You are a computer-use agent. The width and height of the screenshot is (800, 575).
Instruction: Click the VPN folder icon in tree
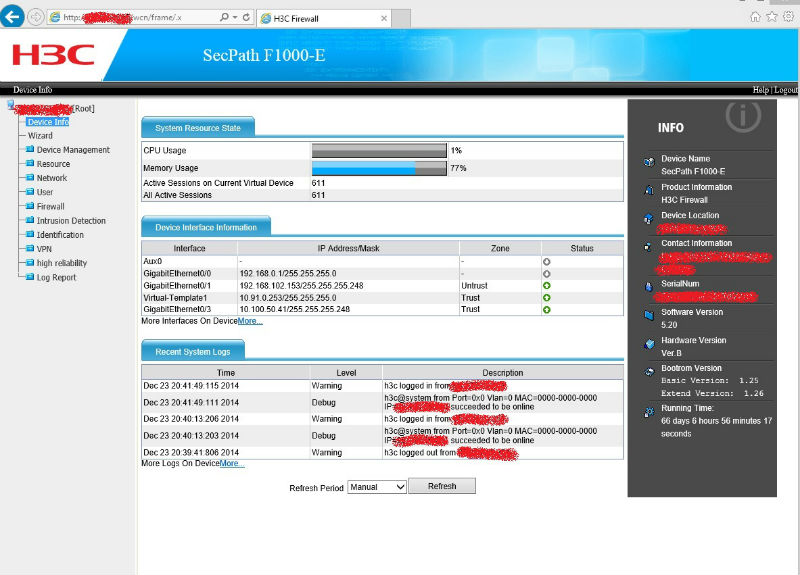[x=30, y=248]
